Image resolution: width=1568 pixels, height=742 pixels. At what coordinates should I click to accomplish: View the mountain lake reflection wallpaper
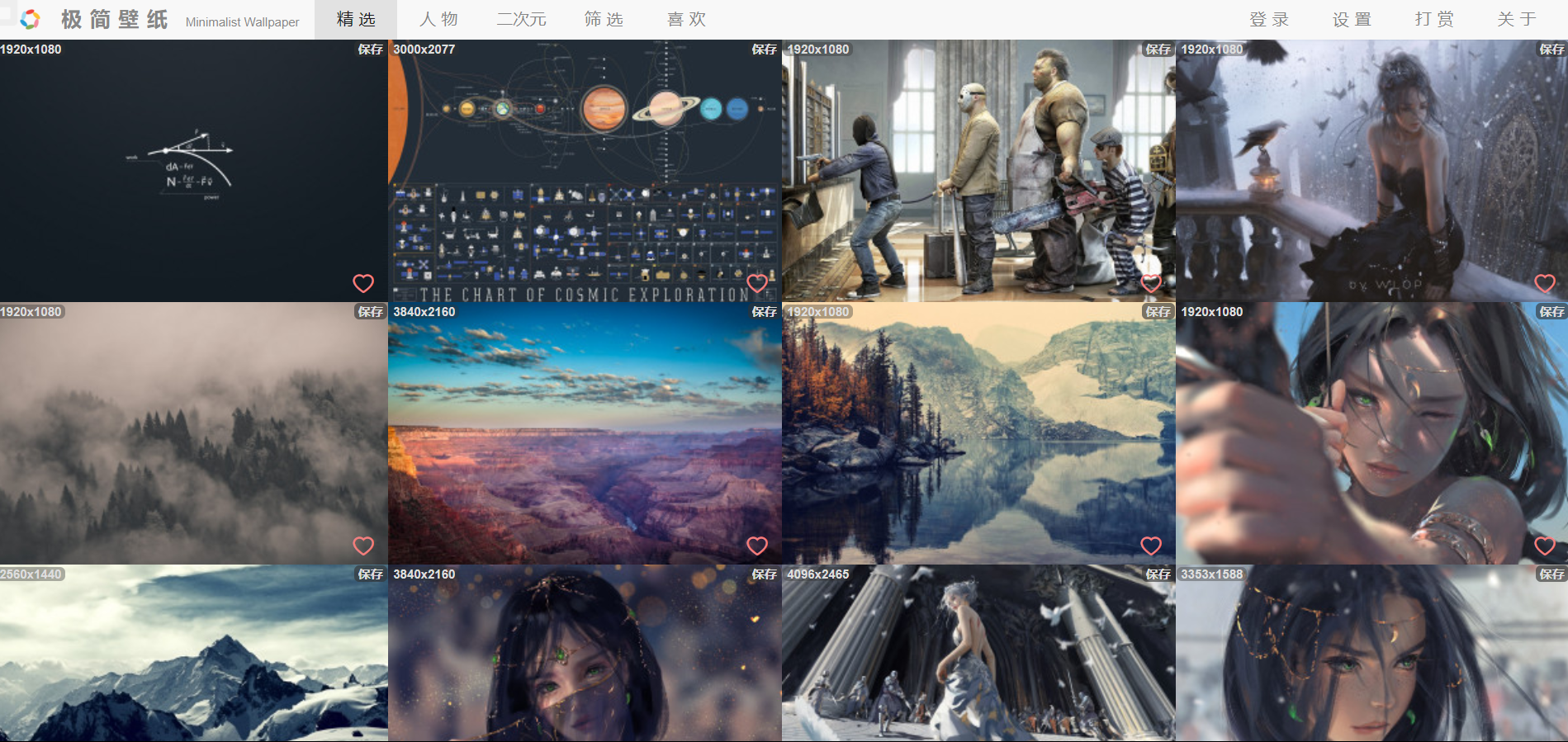[978, 433]
